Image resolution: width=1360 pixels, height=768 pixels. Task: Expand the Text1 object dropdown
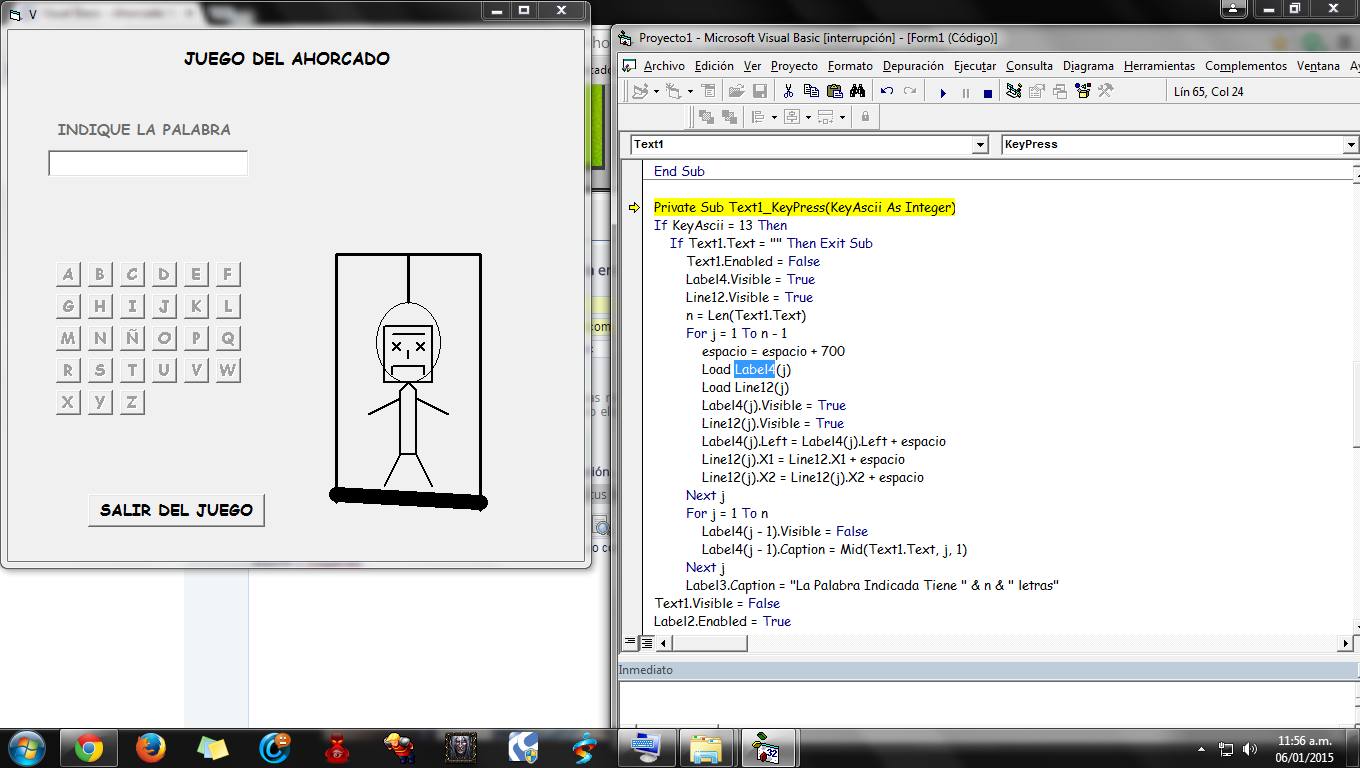[980, 145]
